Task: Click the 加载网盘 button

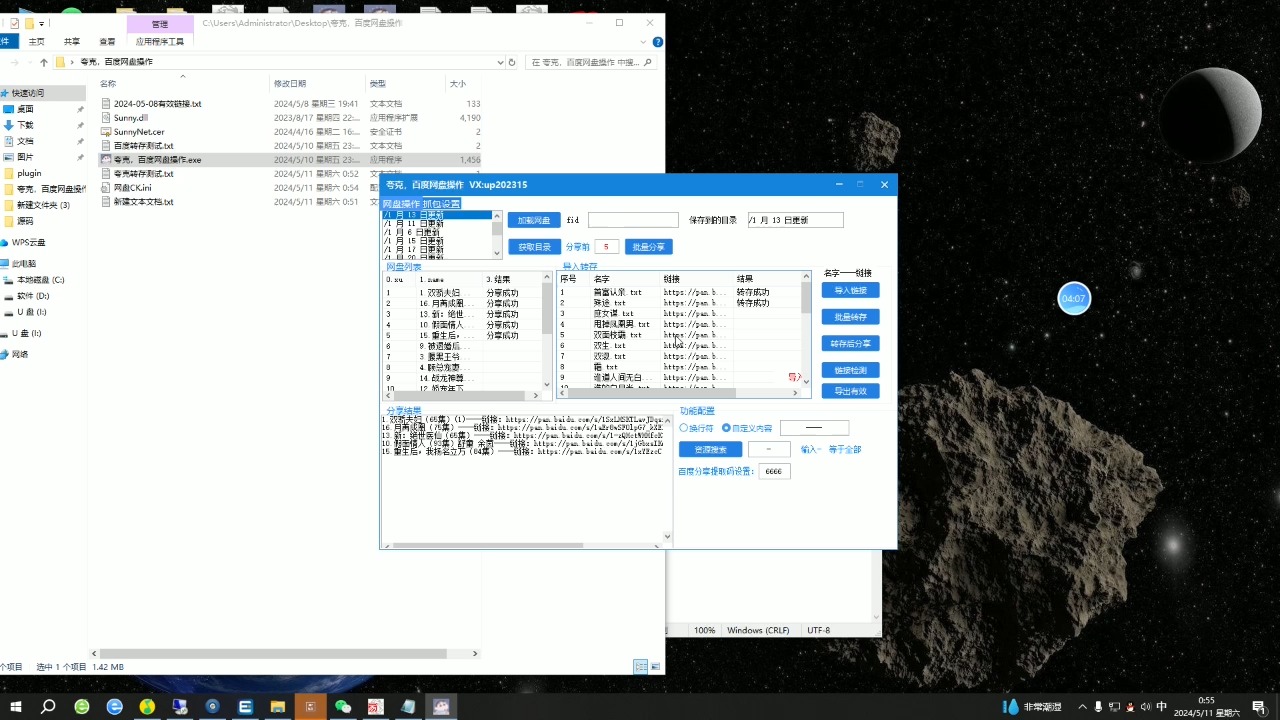Action: 534,220
